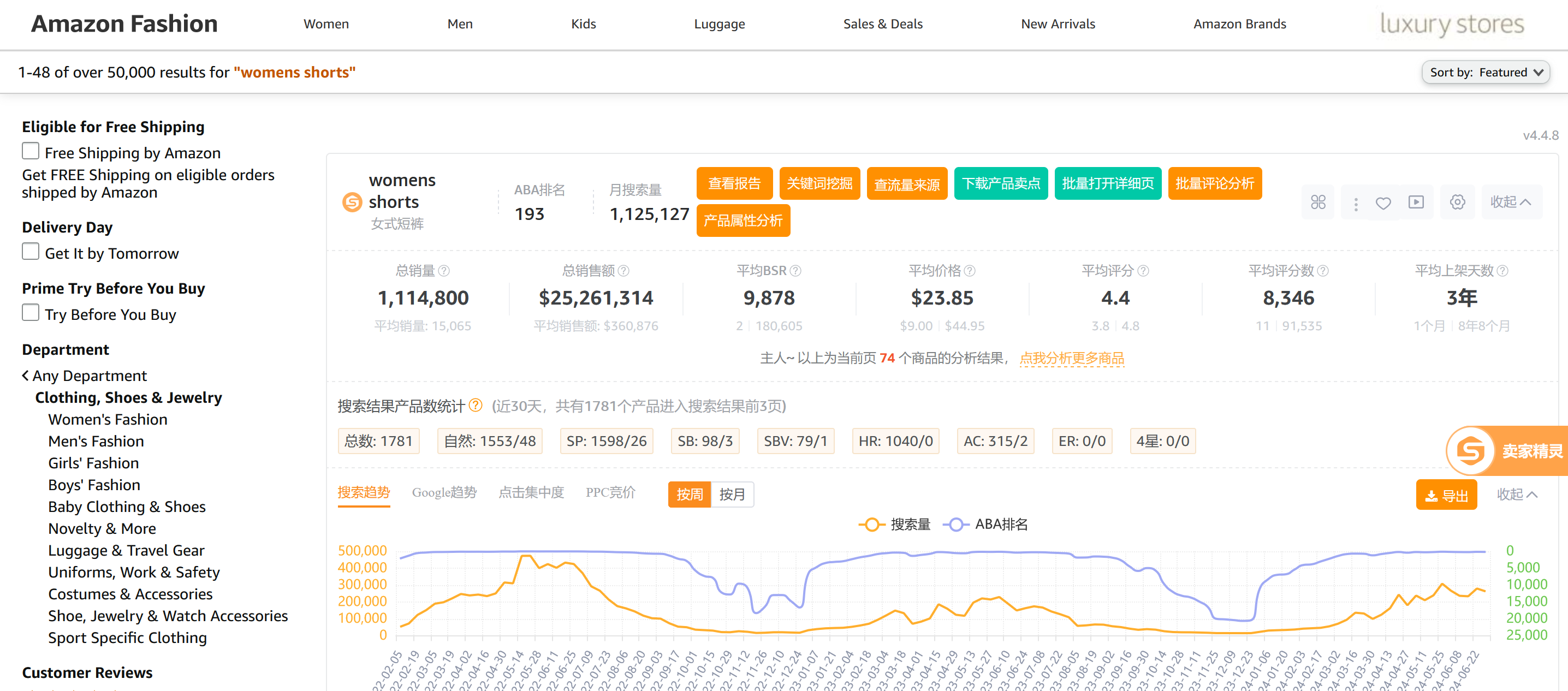This screenshot has height=691, width=1568.
Task: Click the orange 查看报告 button
Action: point(734,183)
